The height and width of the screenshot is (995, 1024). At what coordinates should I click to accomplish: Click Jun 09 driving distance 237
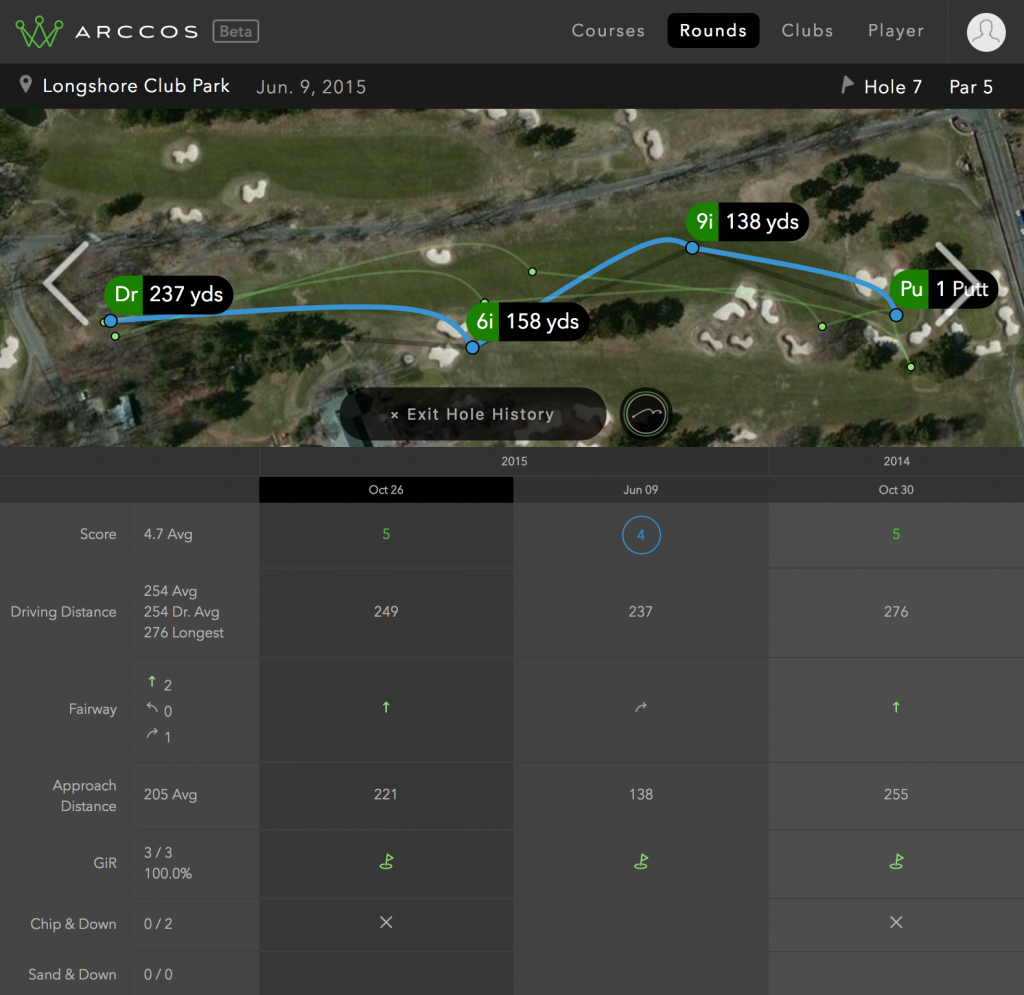pos(641,612)
